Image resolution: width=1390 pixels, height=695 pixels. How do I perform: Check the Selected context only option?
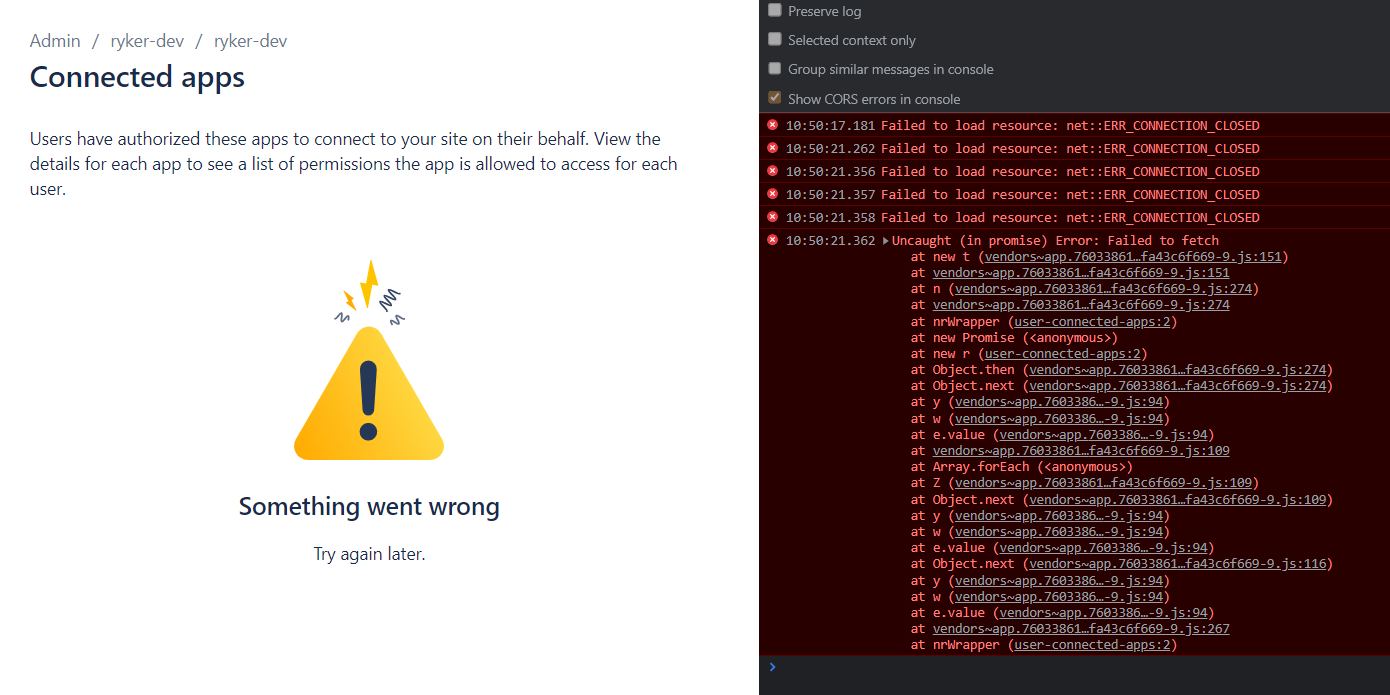(775, 39)
